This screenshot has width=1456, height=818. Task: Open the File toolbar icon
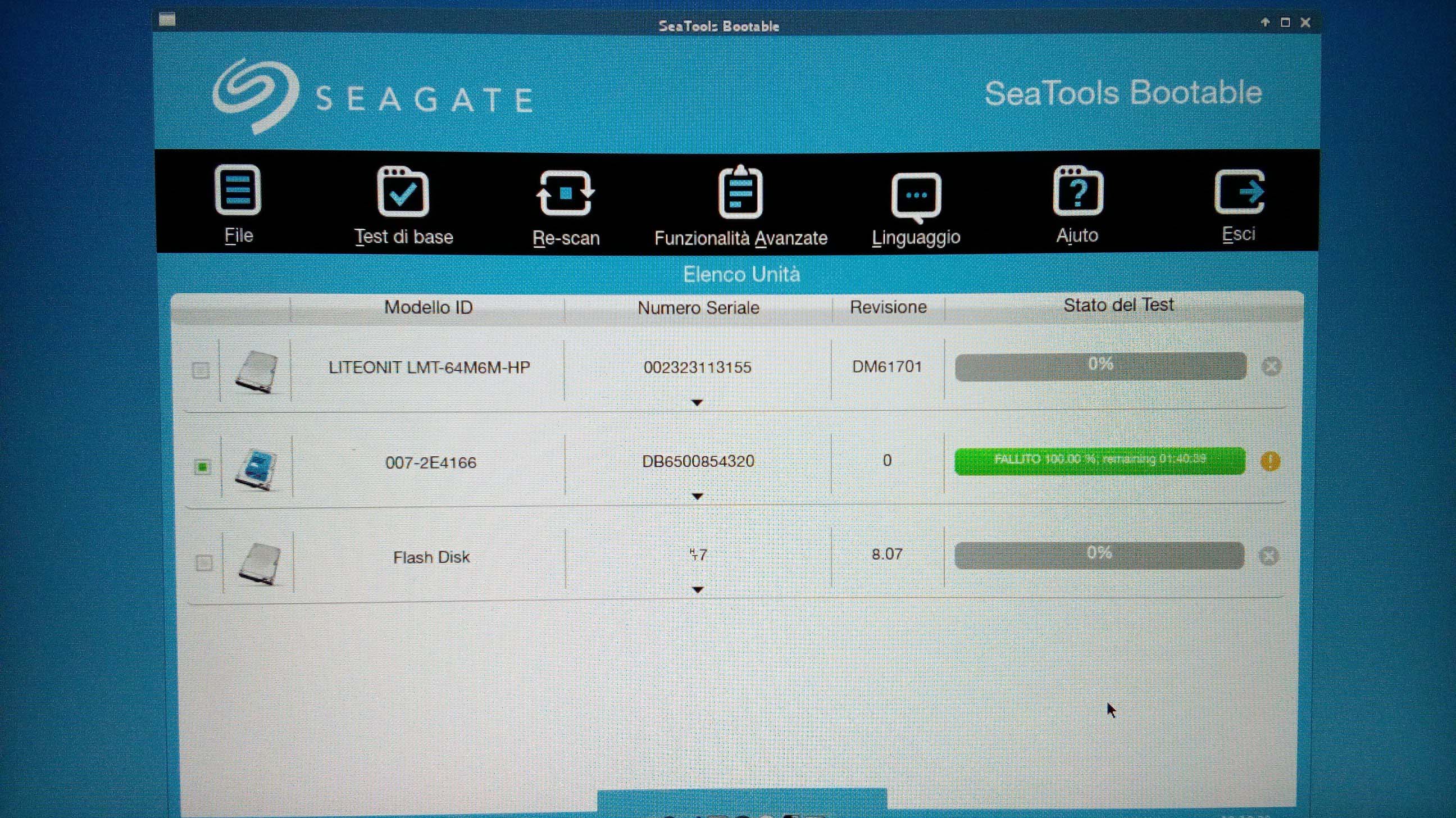[238, 190]
